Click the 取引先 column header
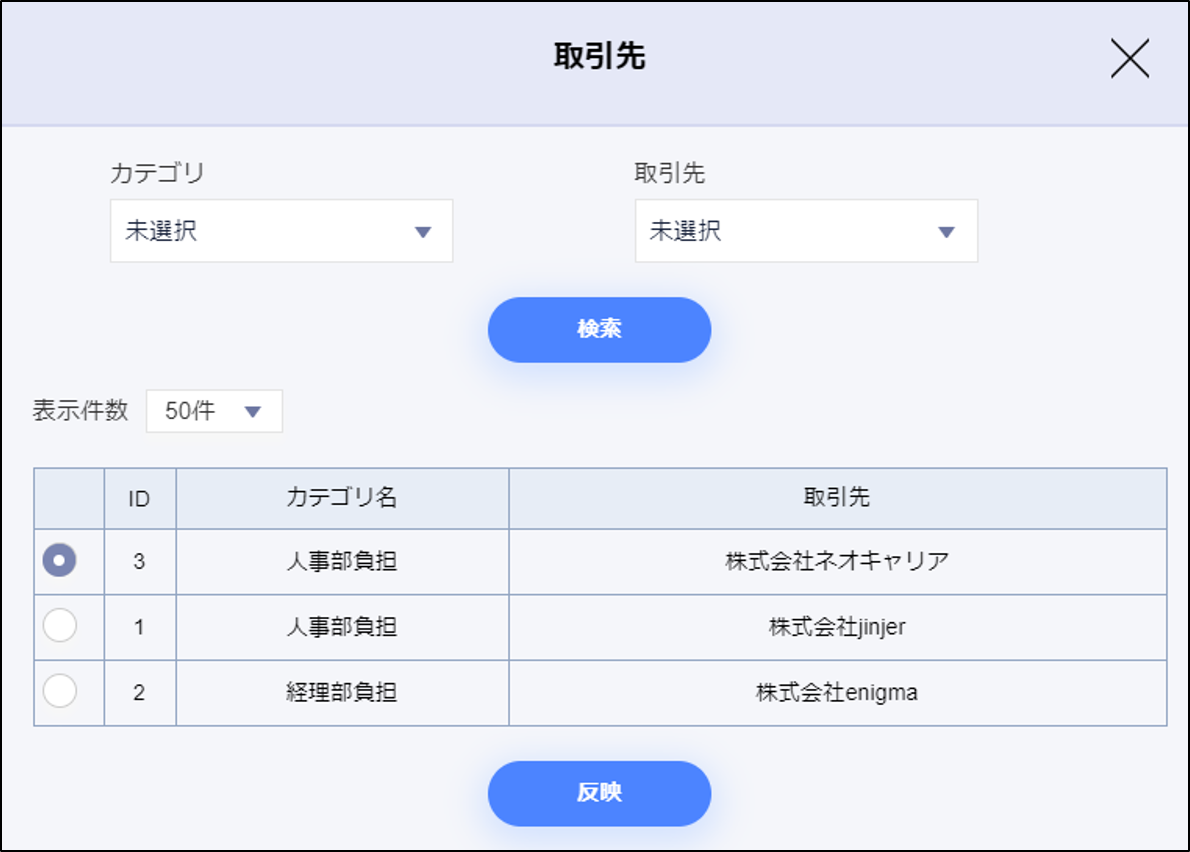The width and height of the screenshot is (1190, 852). pos(837,498)
